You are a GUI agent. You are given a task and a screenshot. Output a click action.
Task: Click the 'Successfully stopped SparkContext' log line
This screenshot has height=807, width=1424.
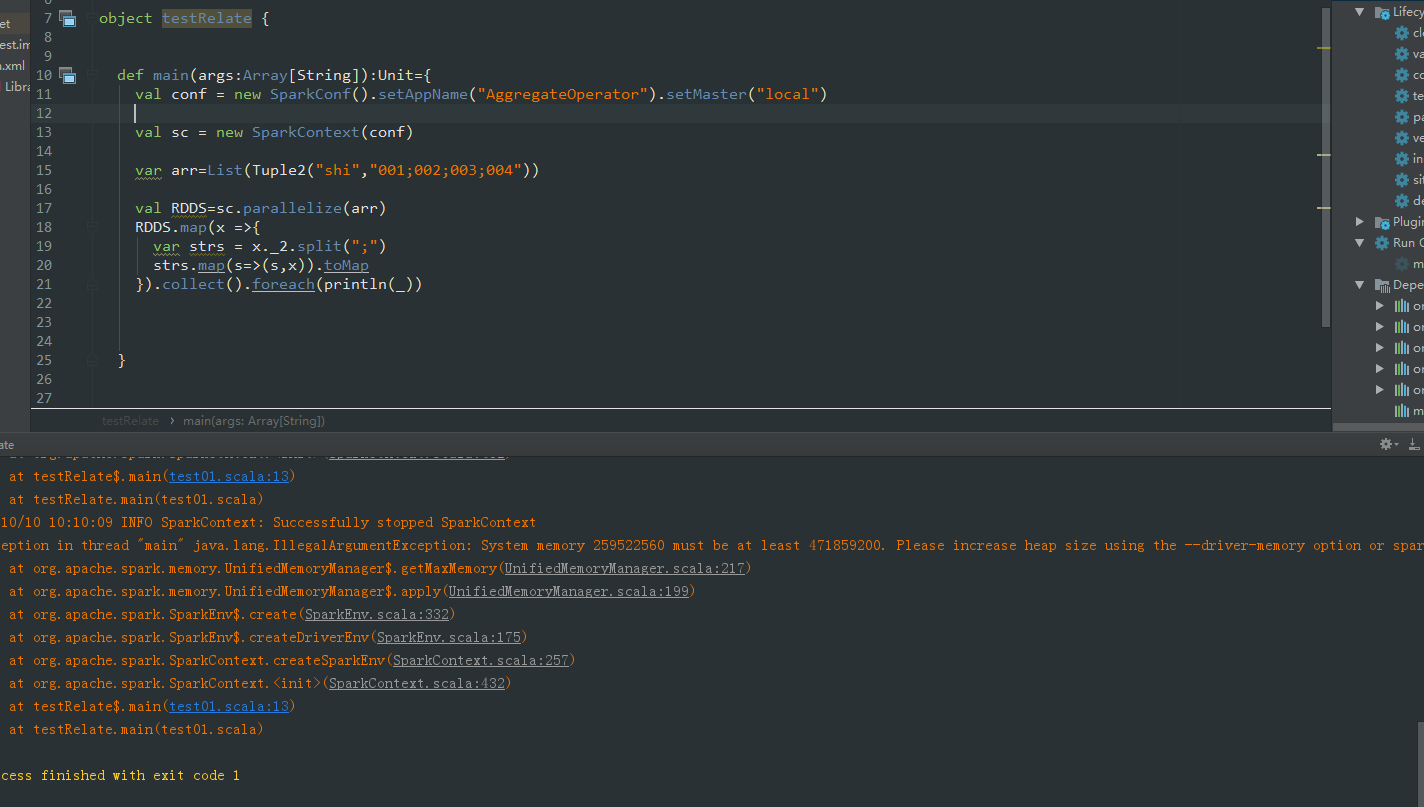coord(268,522)
